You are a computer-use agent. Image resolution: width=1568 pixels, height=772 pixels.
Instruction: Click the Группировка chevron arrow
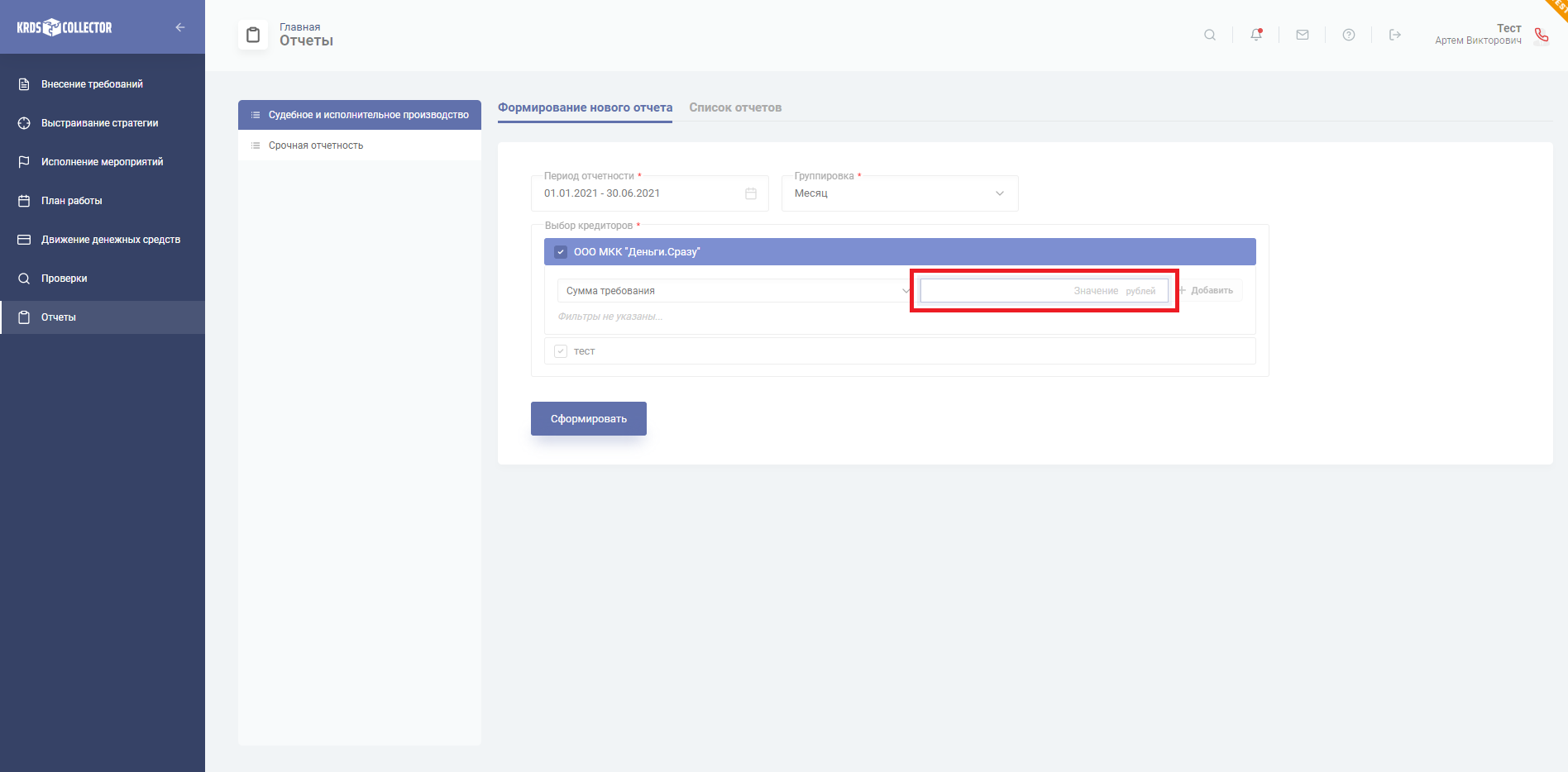point(1000,193)
